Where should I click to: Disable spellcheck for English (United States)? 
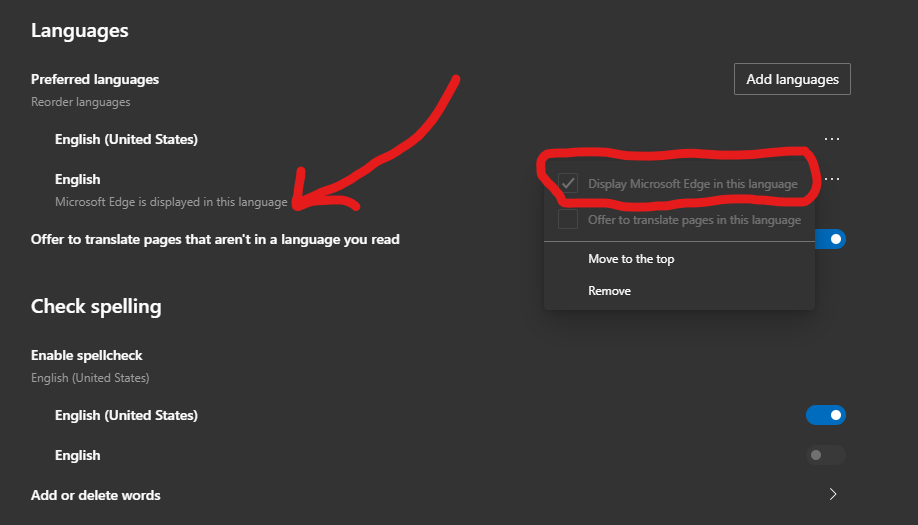825,415
